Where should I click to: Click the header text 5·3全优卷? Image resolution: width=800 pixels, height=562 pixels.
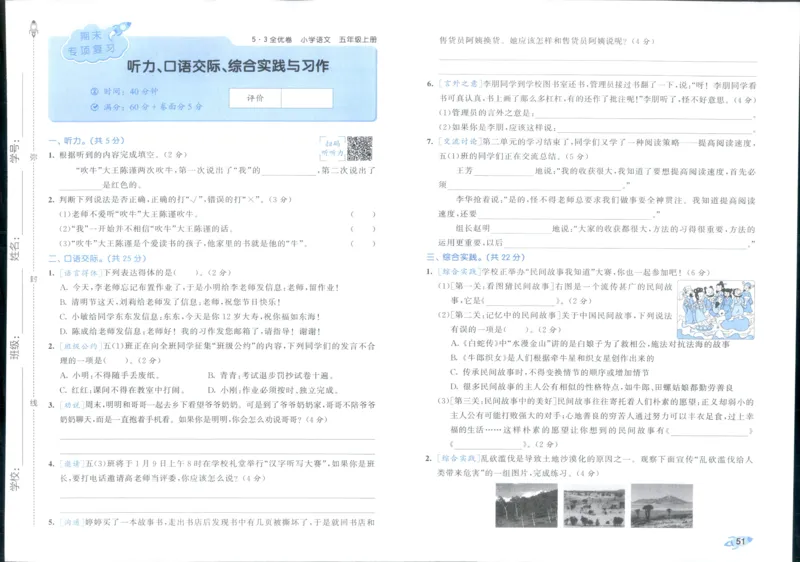271,39
